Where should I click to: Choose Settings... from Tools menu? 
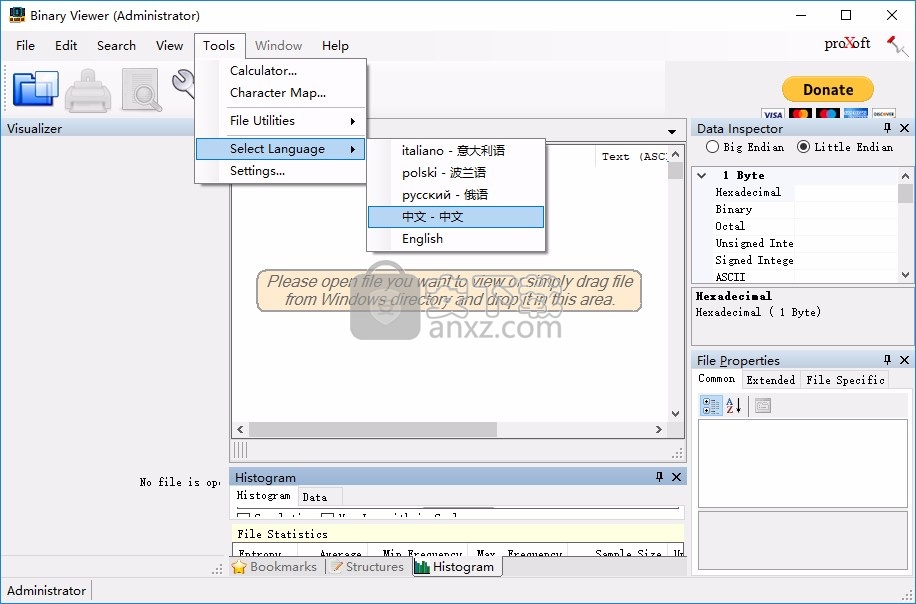pos(280,171)
